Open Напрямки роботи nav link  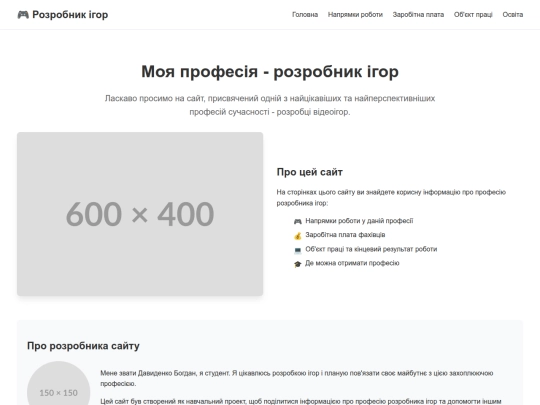[355, 15]
